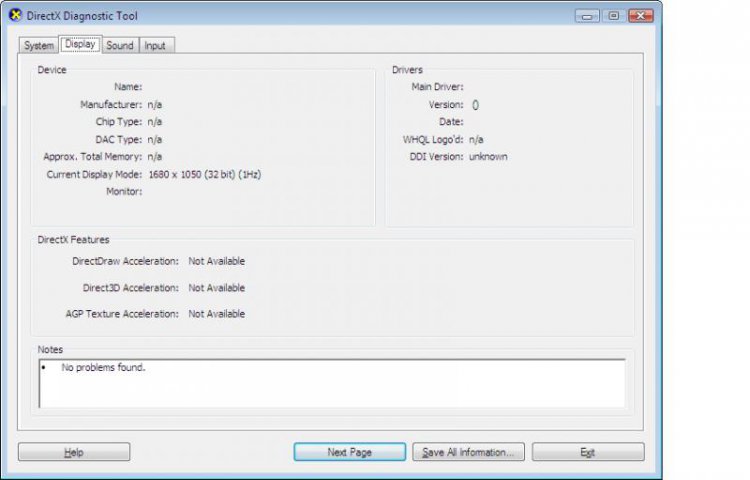Click the Direct3D Acceleration 'Not Available' value
Viewport: 750px width, 480px height.
(217, 288)
